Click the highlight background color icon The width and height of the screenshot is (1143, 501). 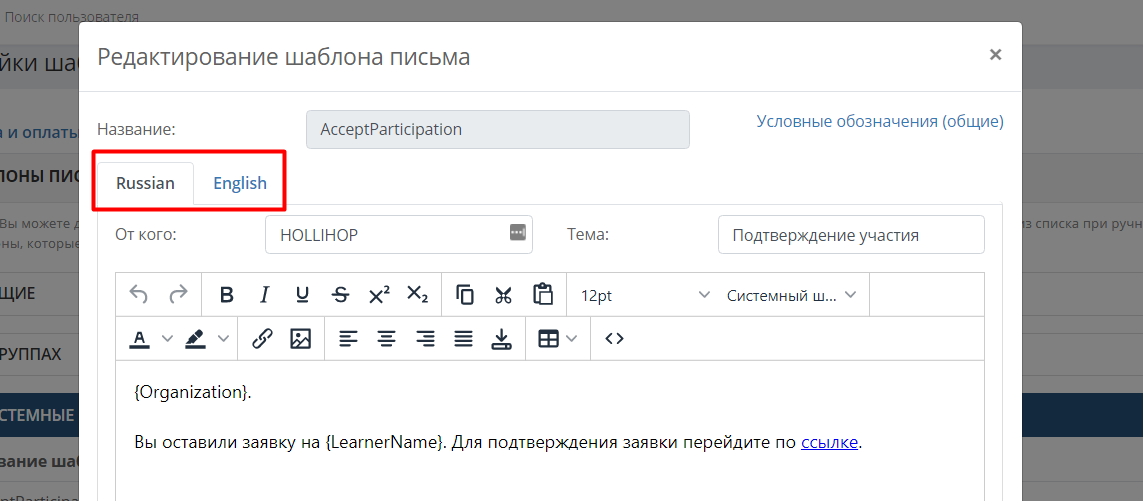pos(195,338)
